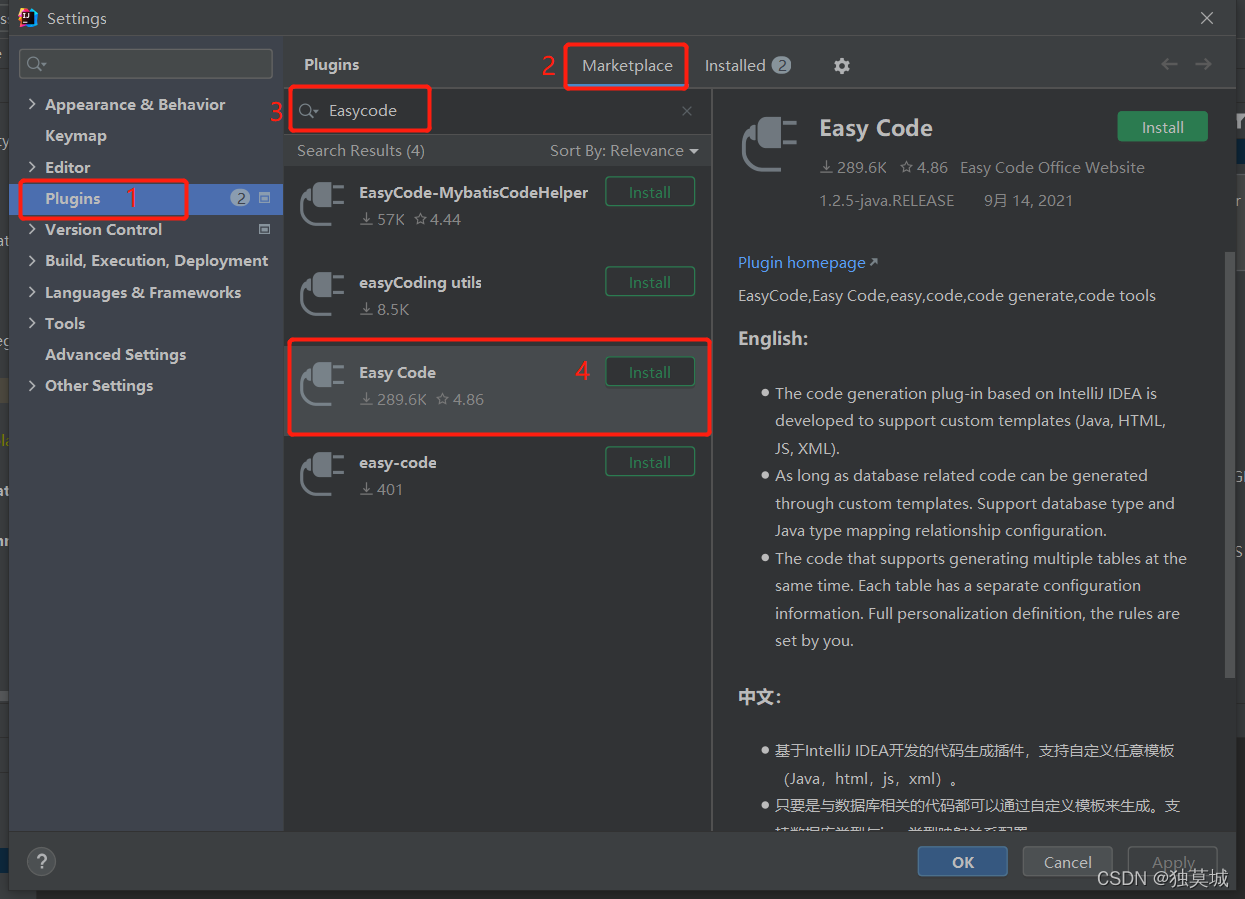Click the plugin search field containing Easycode
Image resolution: width=1245 pixels, height=899 pixels.
(496, 111)
